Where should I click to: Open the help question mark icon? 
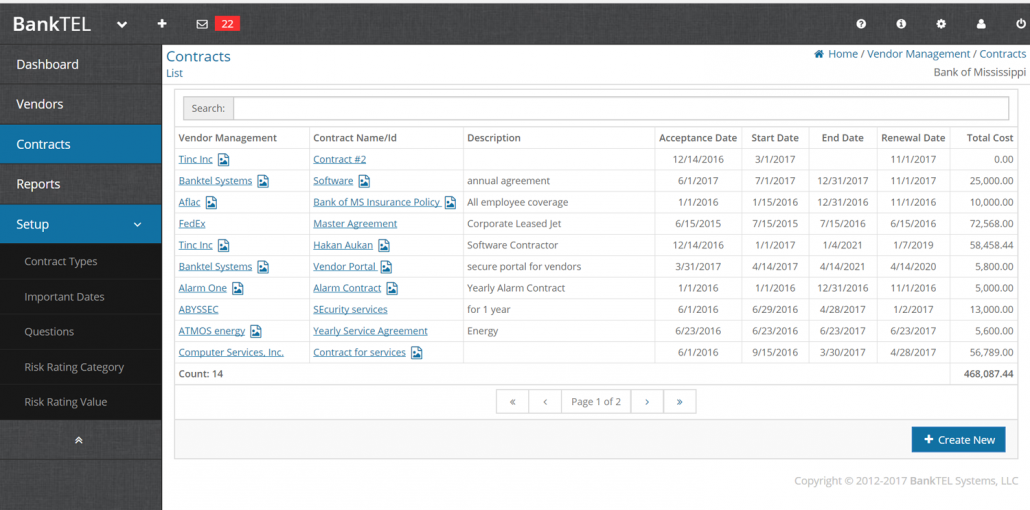click(x=861, y=24)
